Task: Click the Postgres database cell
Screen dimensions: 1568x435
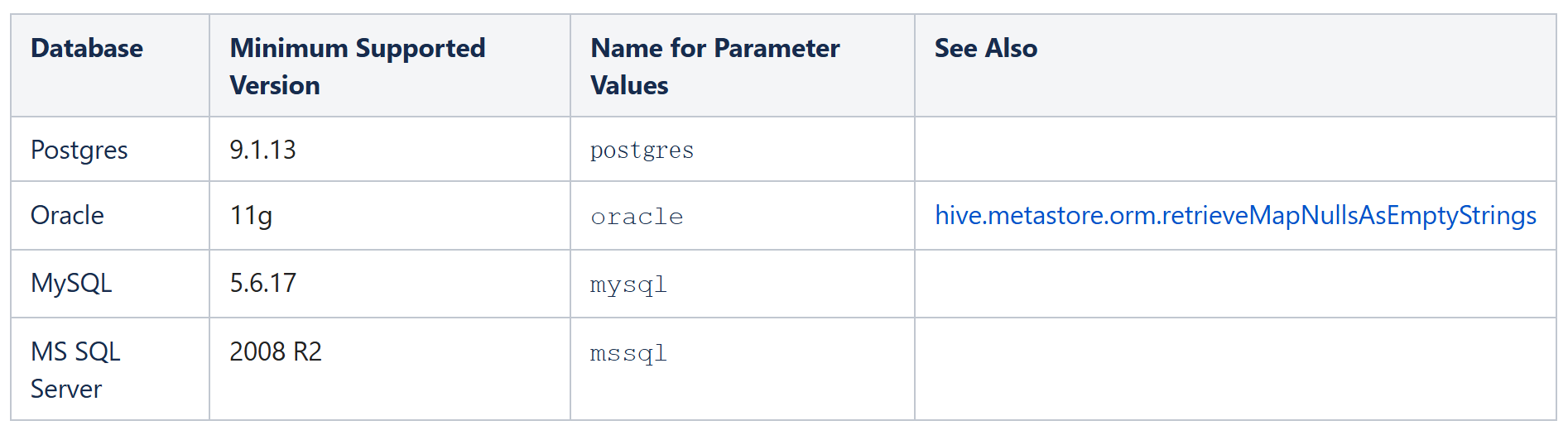Action: point(79,151)
